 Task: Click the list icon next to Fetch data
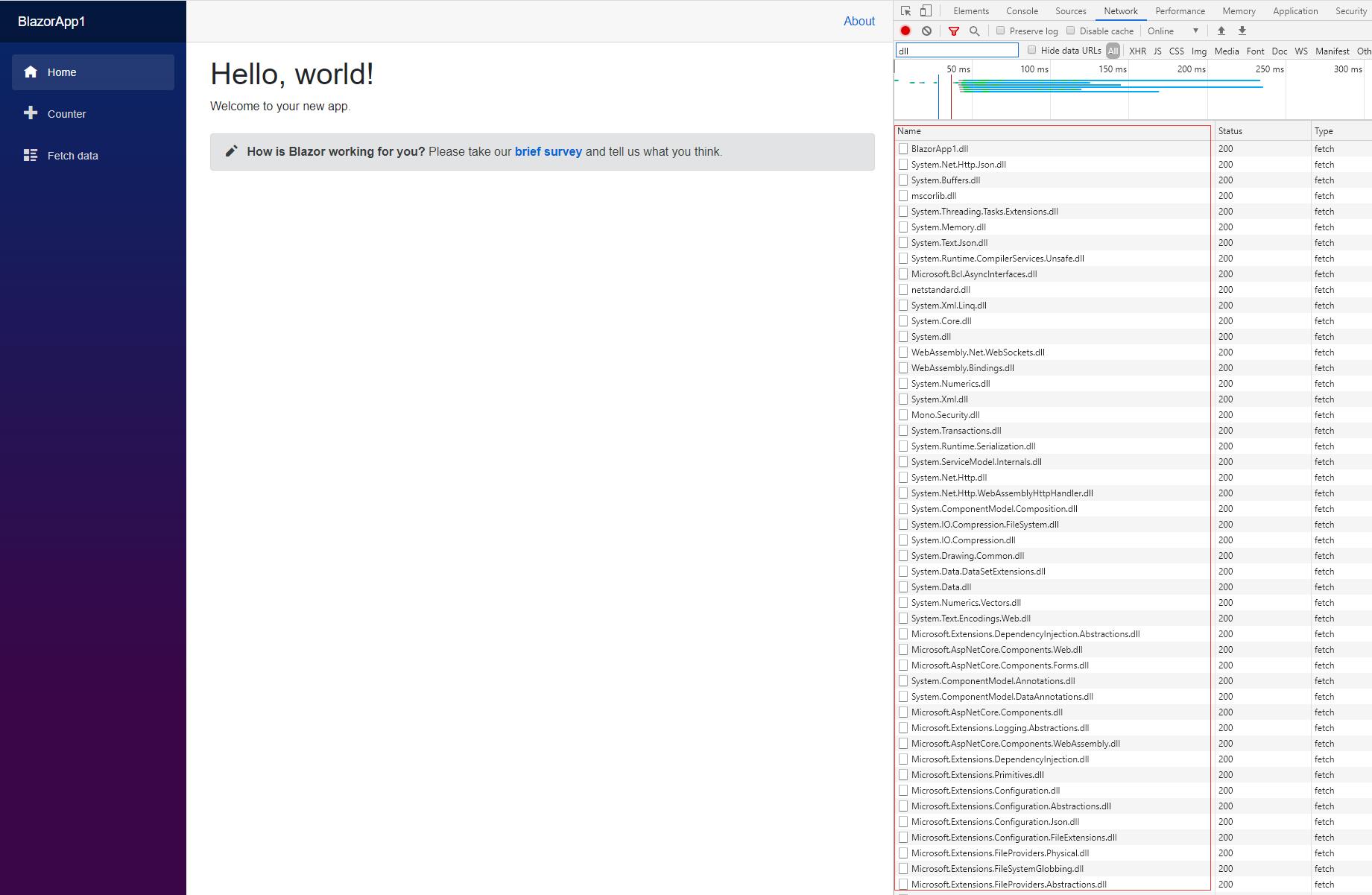[31, 155]
